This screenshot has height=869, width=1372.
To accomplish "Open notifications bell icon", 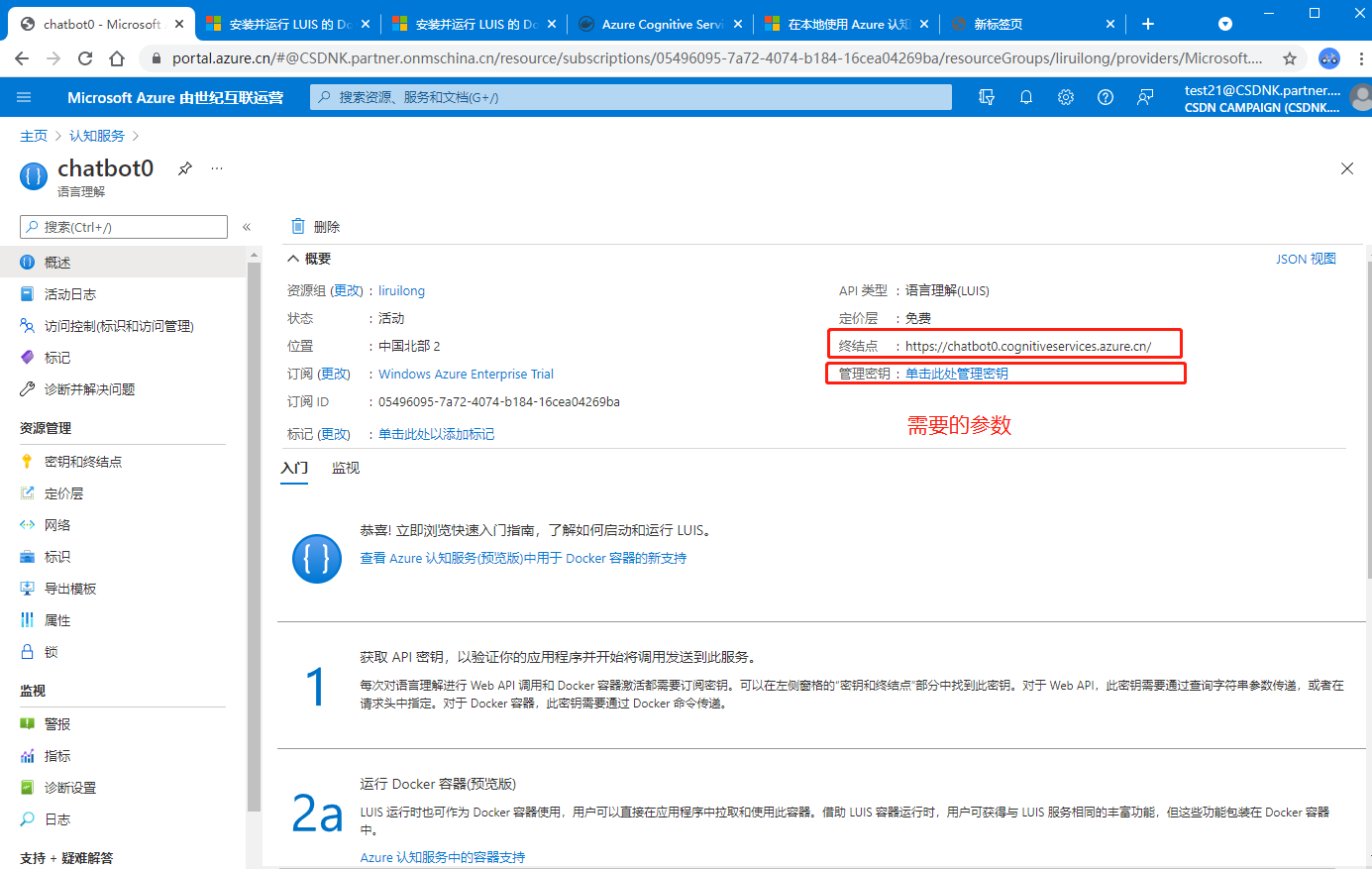I will pyautogui.click(x=1026, y=97).
